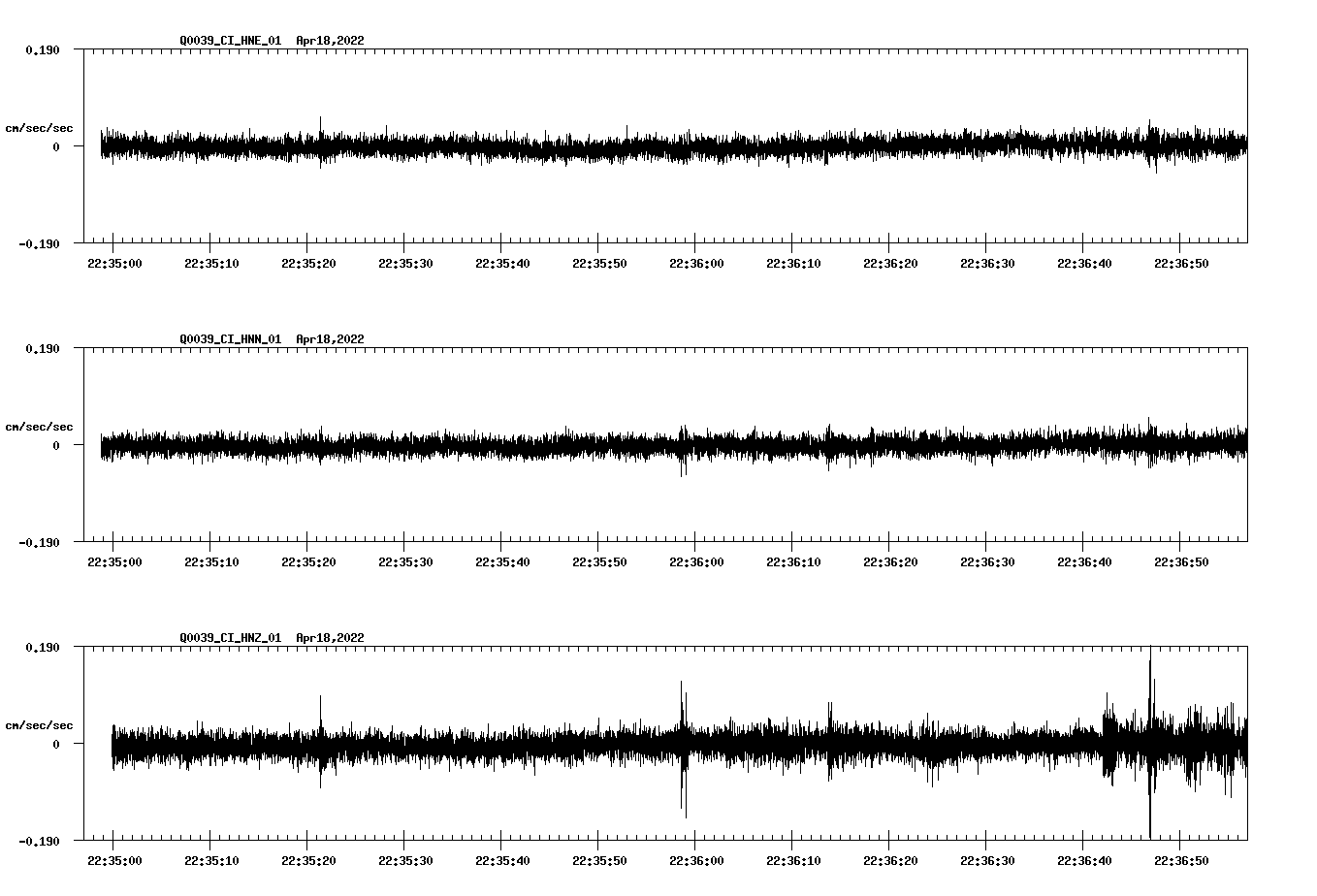Click the -0.190 lower limit on HNE plot
1317x896 pixels.
coord(39,243)
